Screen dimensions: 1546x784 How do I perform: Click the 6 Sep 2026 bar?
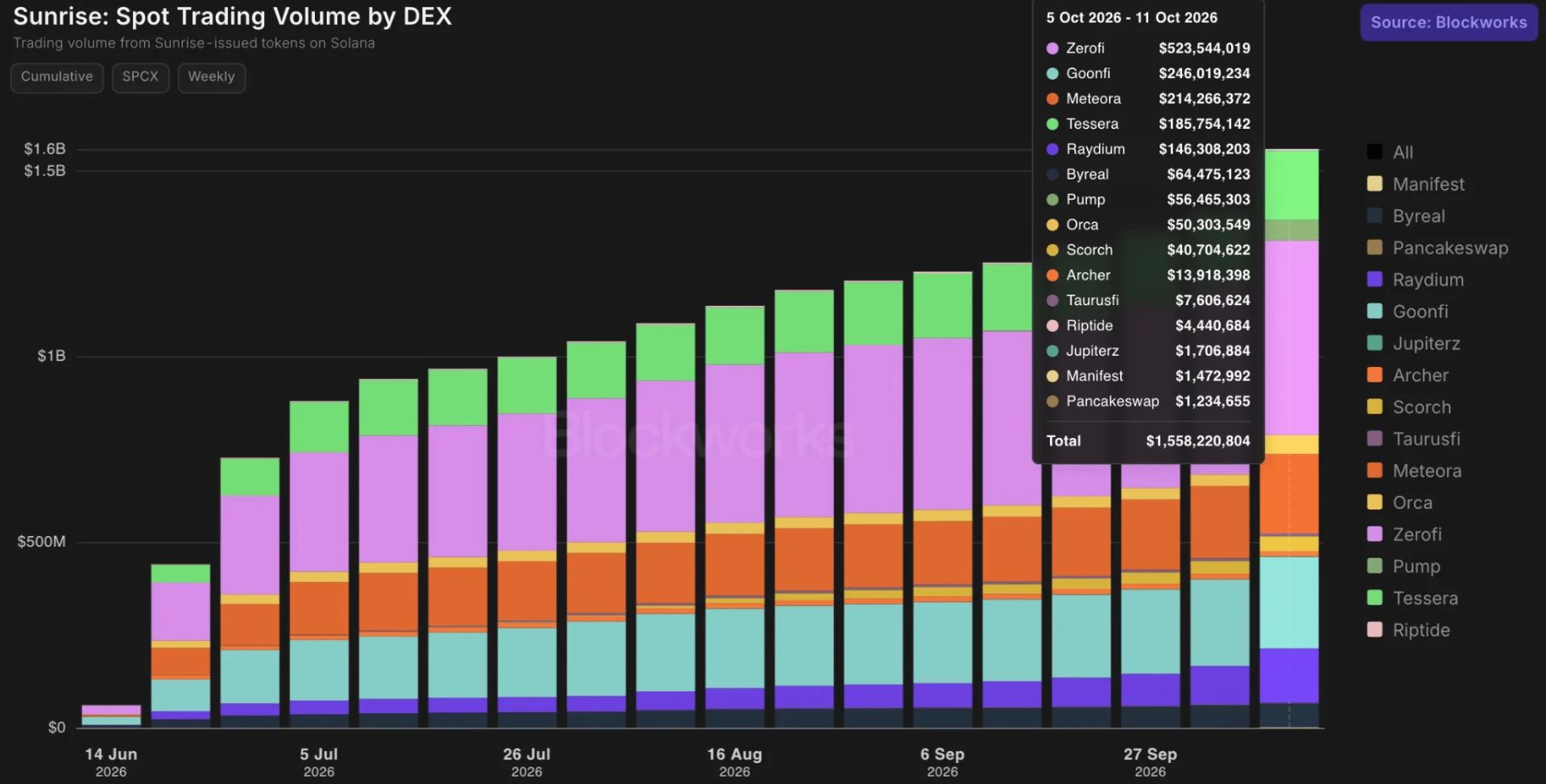(x=942, y=500)
